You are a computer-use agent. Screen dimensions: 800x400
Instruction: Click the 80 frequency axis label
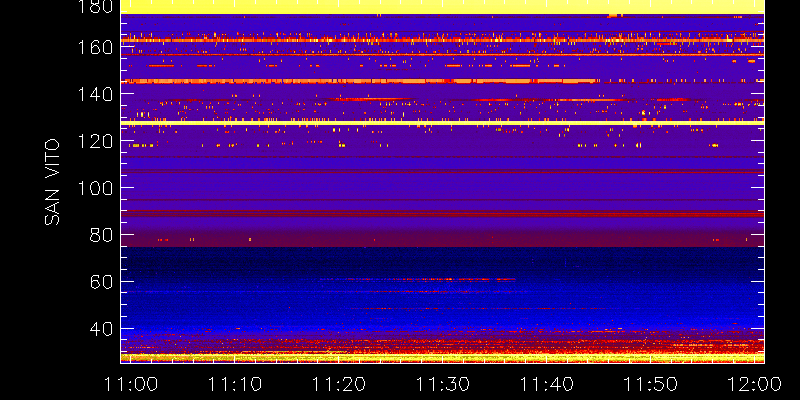pos(101,235)
